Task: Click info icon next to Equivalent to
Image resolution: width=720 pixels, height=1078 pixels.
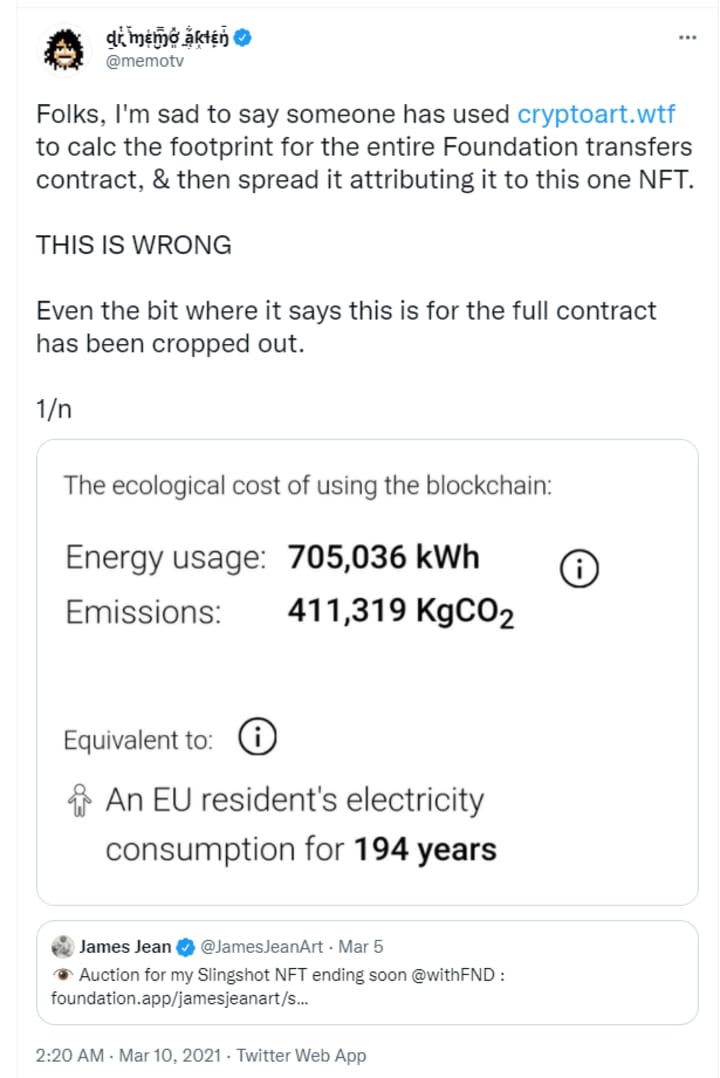Action: tap(257, 739)
